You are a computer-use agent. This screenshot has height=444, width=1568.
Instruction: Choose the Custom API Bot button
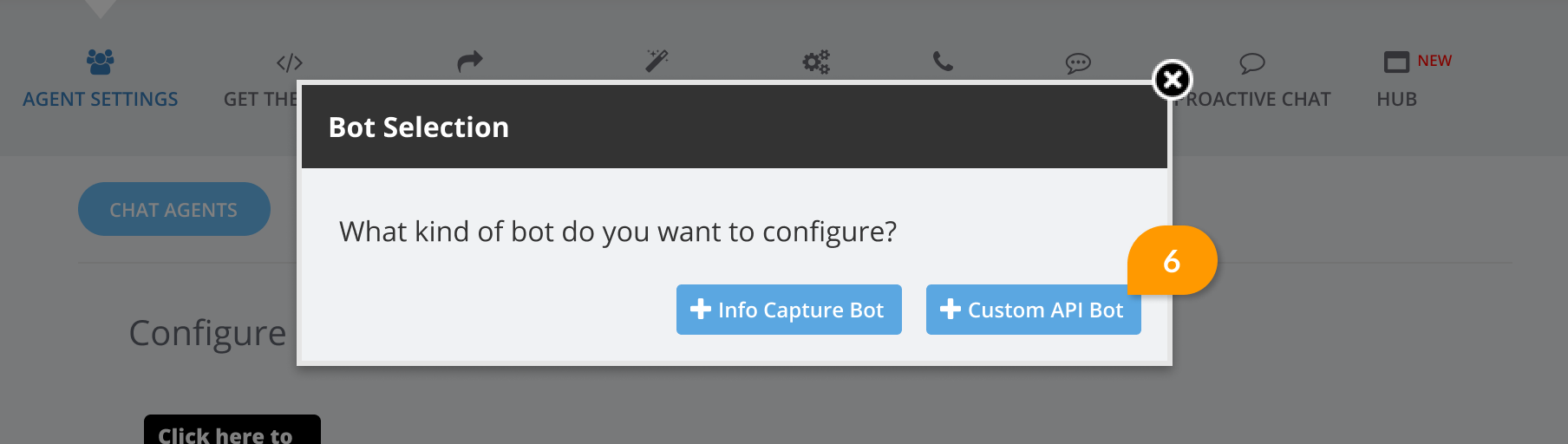[1034, 310]
